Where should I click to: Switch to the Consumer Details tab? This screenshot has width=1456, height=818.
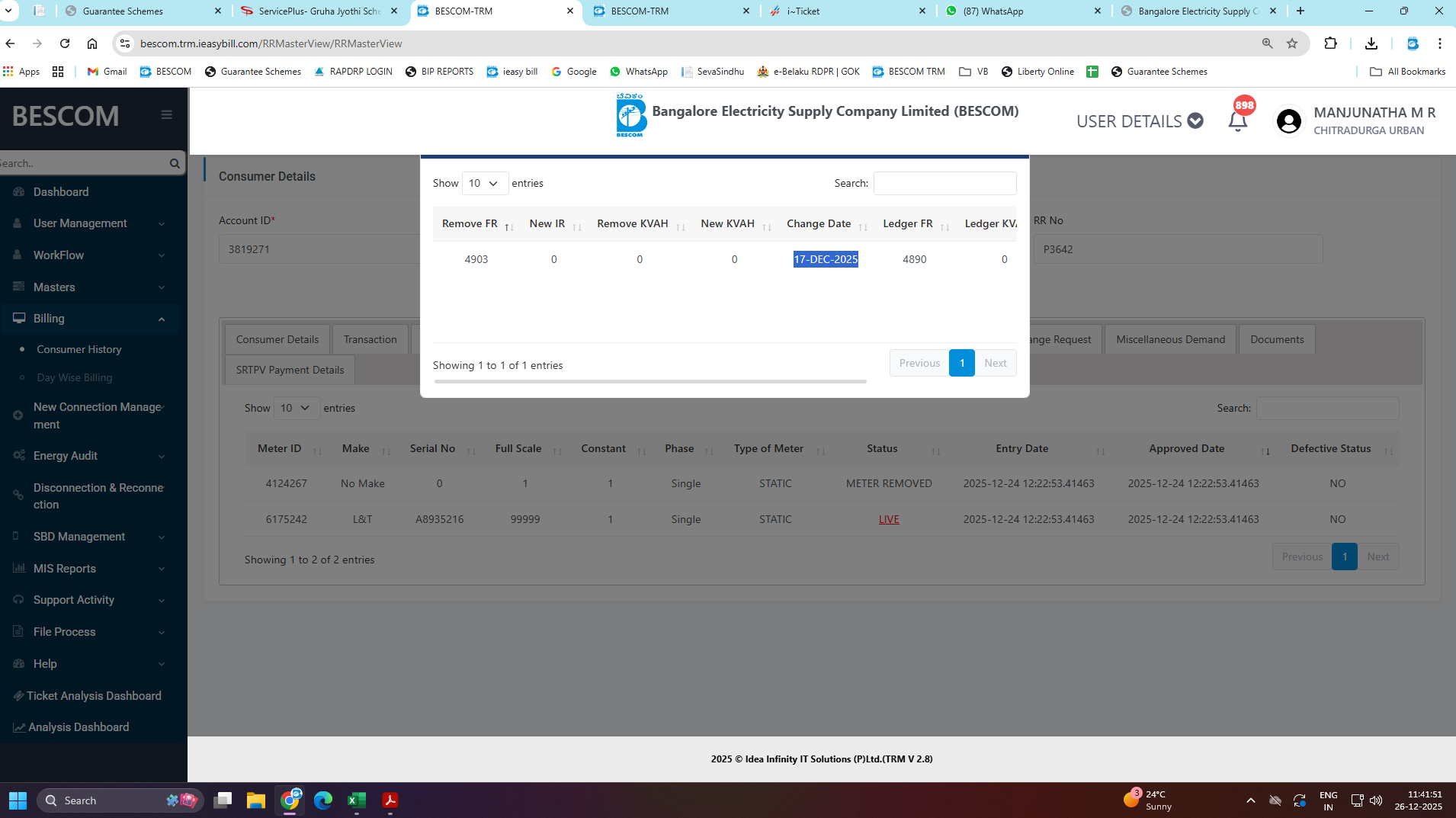[277, 339]
